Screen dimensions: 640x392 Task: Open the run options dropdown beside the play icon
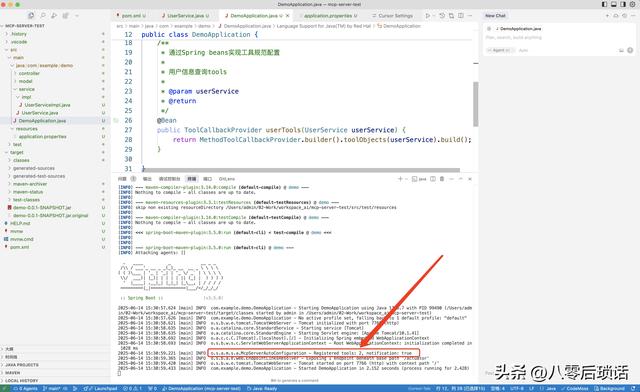click(x=433, y=16)
